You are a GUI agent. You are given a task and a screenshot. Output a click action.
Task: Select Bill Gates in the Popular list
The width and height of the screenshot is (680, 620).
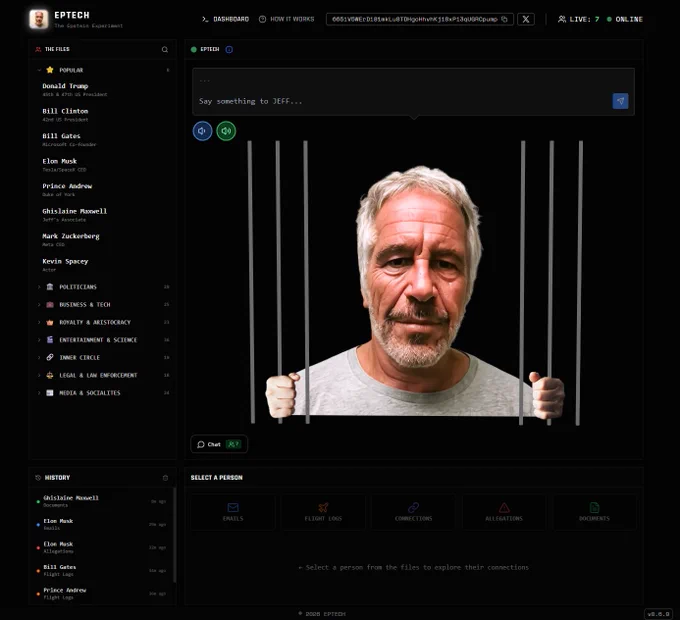103,140
